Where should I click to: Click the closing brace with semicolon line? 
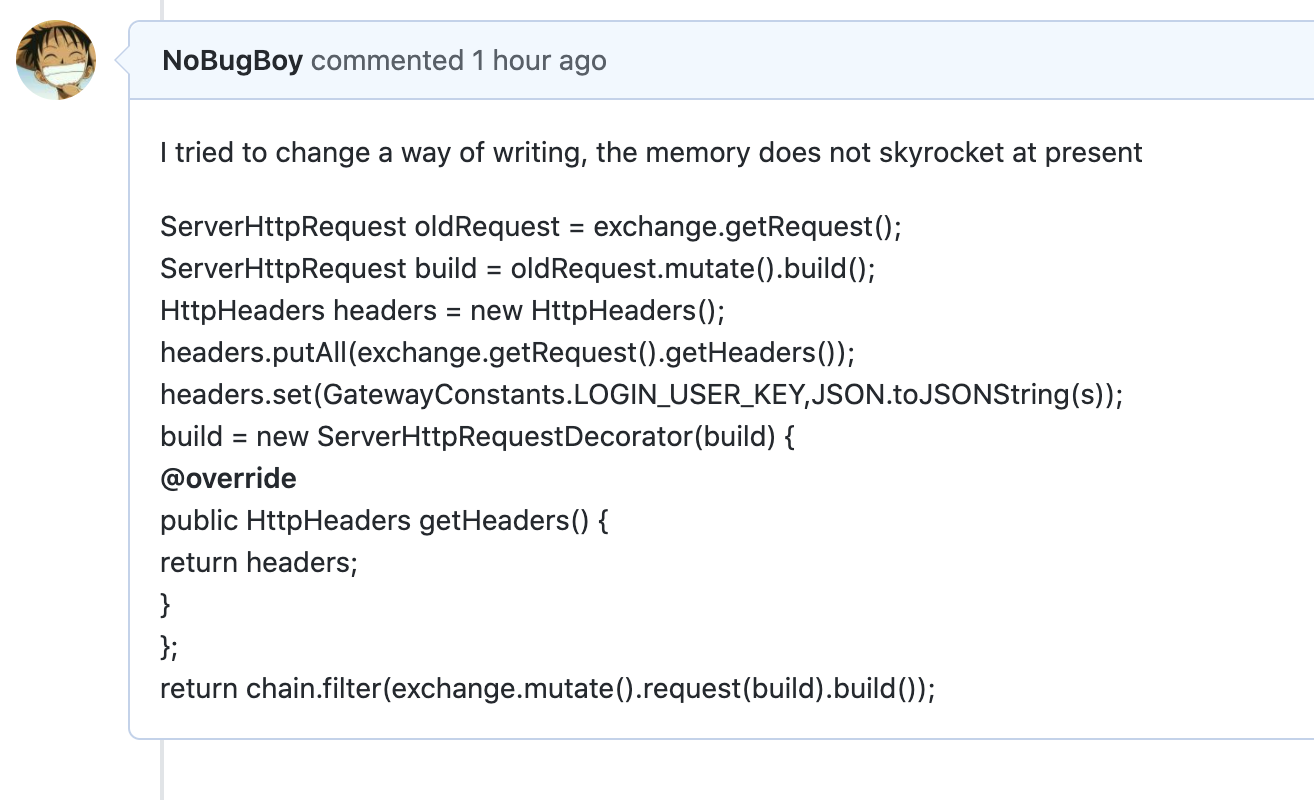[x=169, y=647]
